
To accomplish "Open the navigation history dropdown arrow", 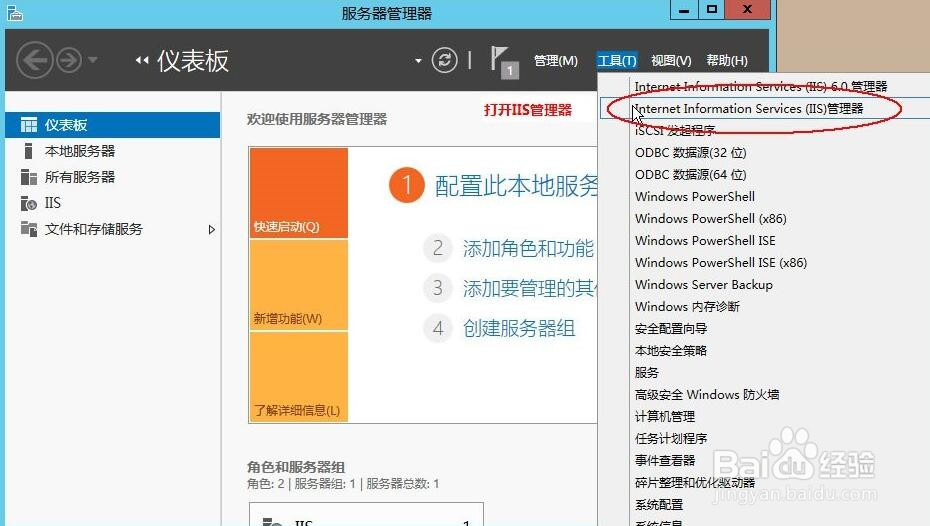I will coord(92,60).
